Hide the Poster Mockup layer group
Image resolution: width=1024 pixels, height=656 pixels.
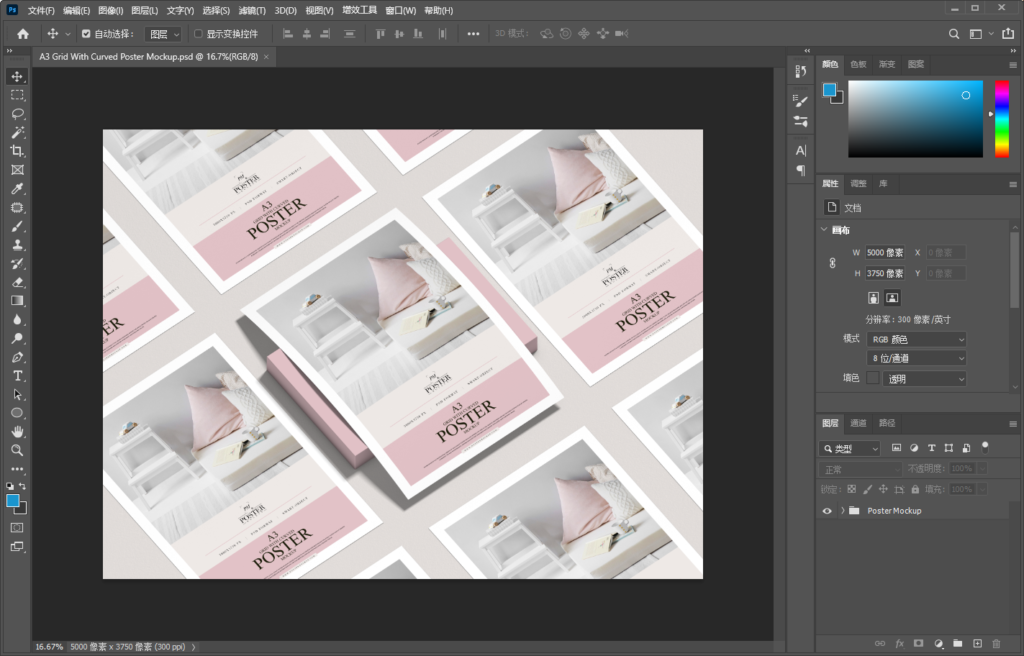pos(827,511)
